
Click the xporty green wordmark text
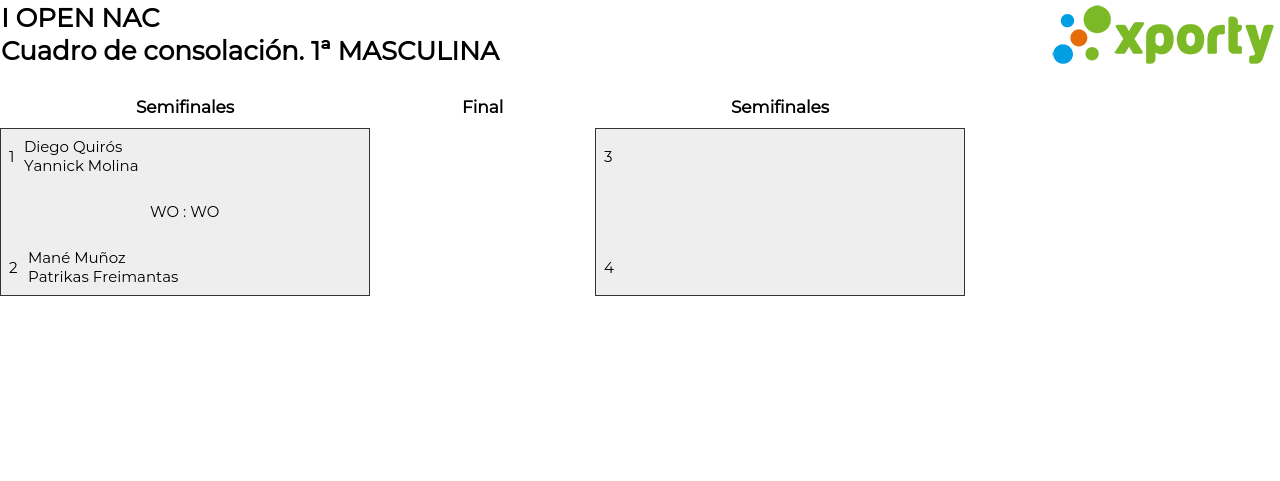1193,40
